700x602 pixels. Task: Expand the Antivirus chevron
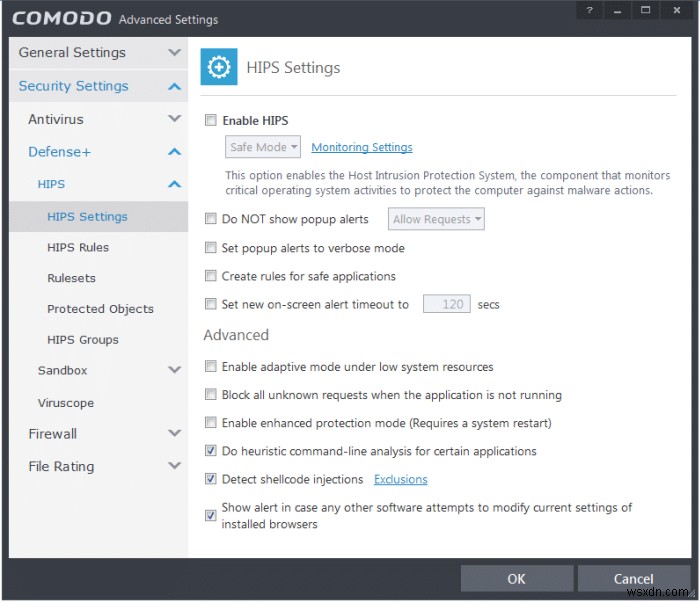point(175,118)
